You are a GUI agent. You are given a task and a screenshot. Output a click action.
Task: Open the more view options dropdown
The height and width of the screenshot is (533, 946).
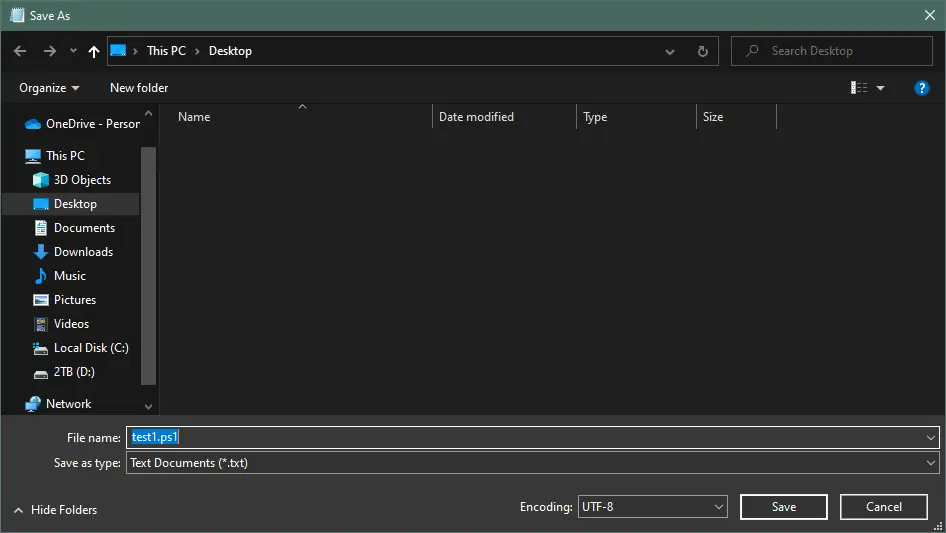point(880,88)
